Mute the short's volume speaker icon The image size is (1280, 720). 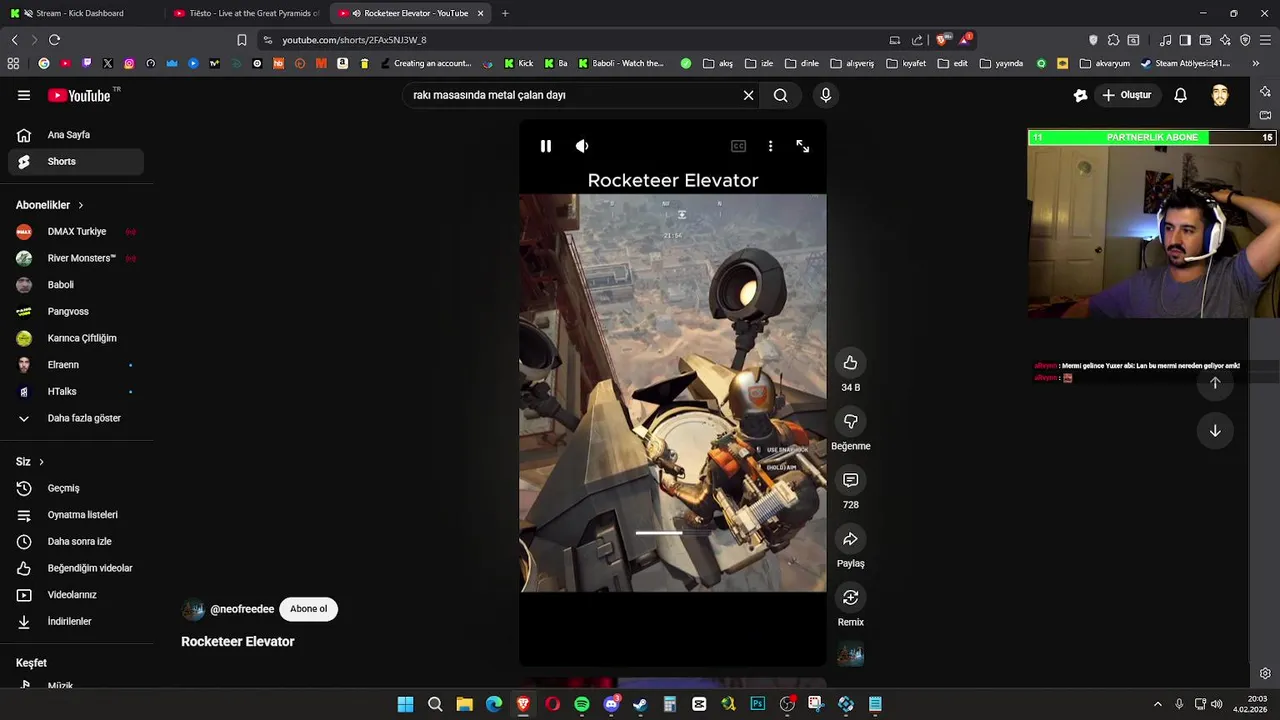[582, 146]
